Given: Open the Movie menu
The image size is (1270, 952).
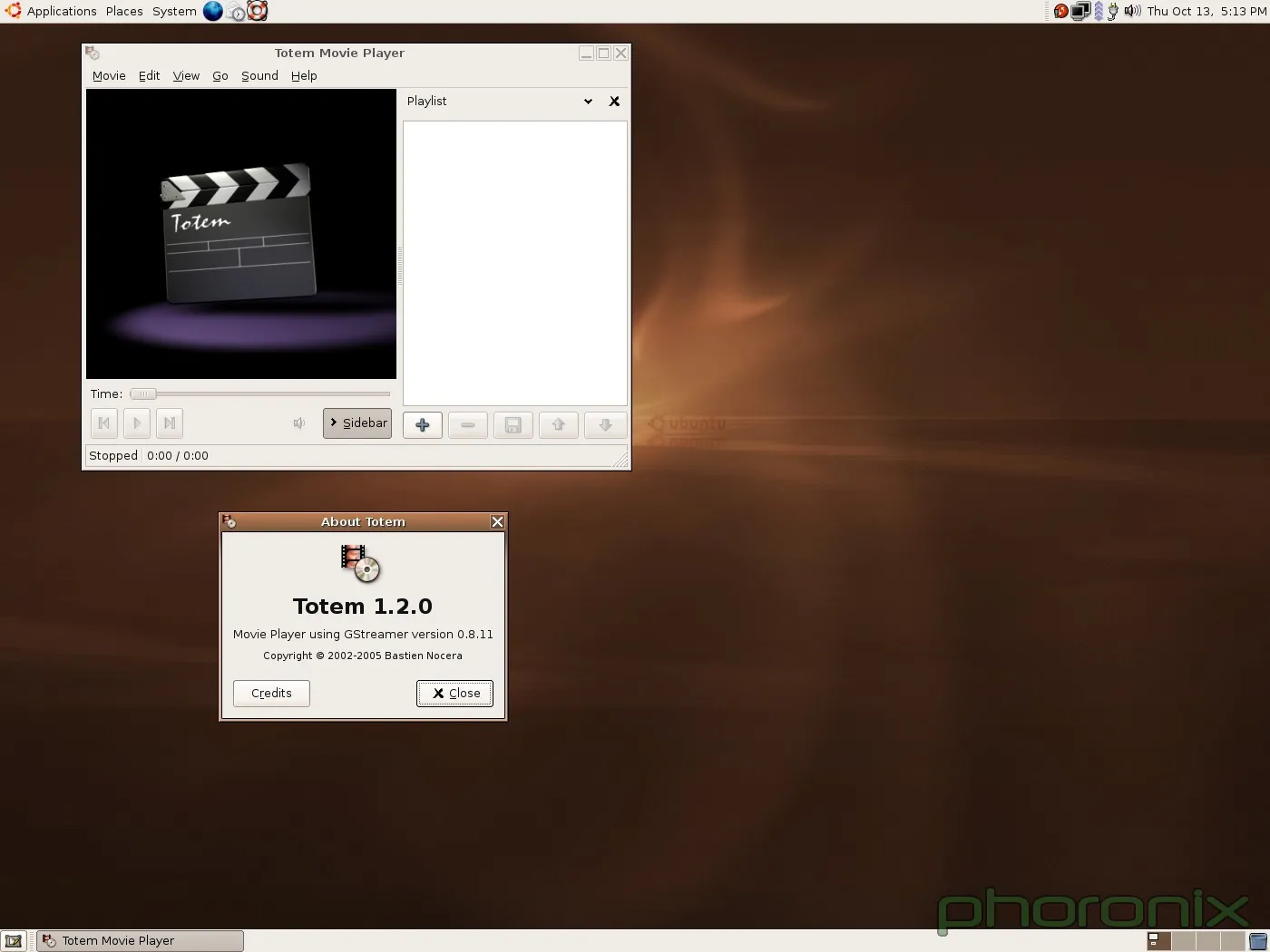Looking at the screenshot, I should pyautogui.click(x=109, y=76).
